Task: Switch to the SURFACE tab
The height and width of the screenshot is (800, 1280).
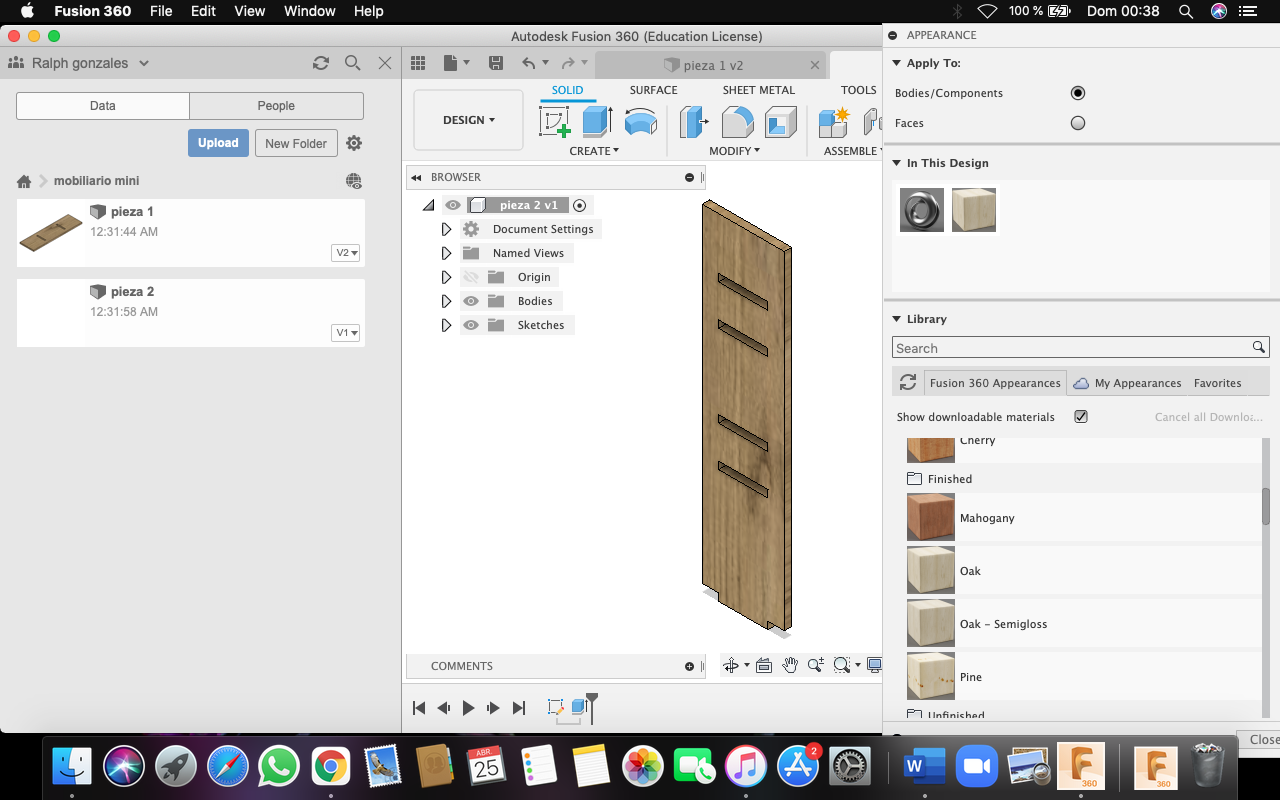Action: pos(653,90)
